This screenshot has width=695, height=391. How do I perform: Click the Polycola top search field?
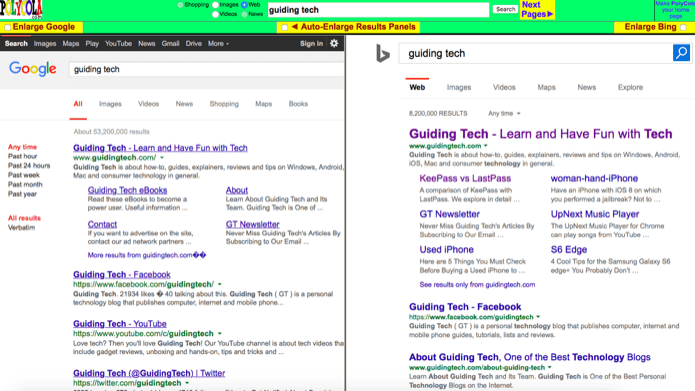coord(378,10)
